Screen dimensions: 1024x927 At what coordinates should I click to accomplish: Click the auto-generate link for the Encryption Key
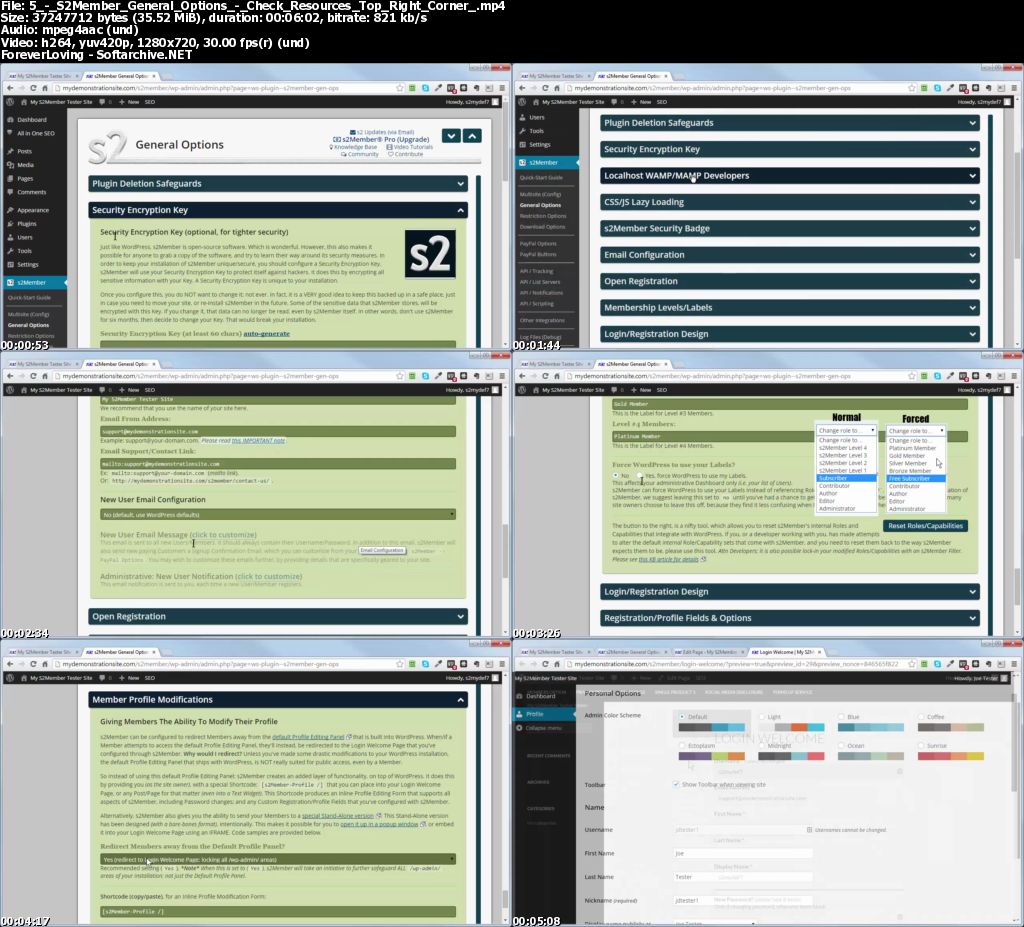tap(266, 334)
